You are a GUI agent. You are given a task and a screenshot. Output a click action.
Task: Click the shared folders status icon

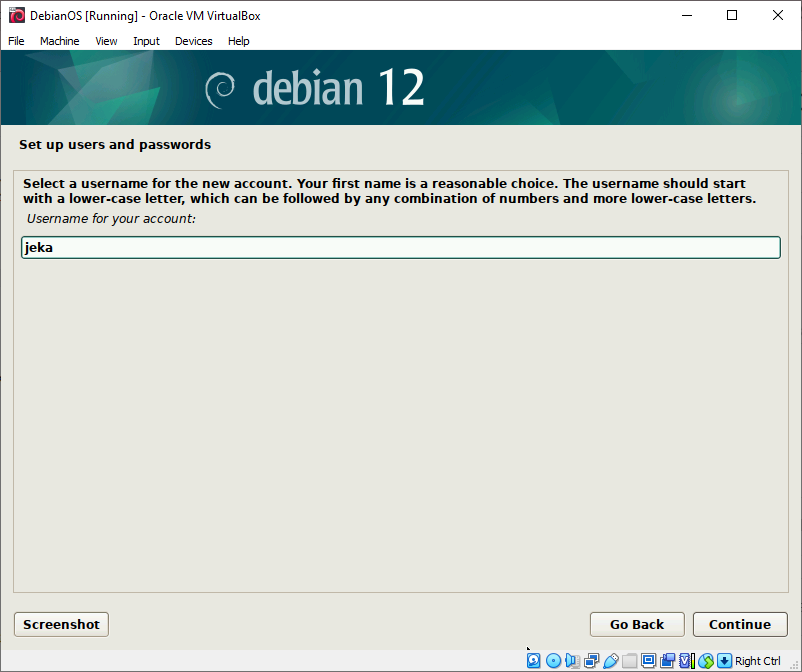(630, 661)
